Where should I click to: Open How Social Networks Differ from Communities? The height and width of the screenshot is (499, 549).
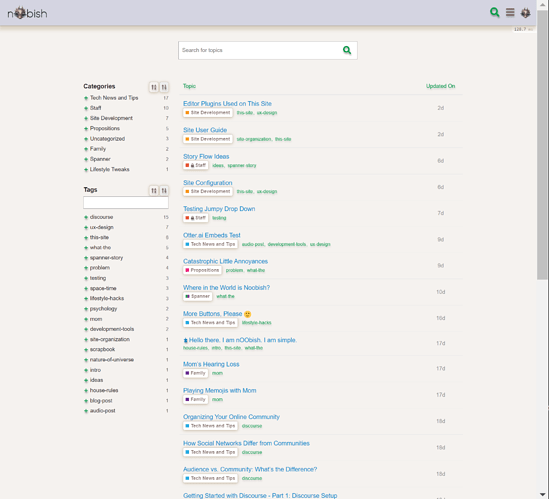click(x=246, y=443)
